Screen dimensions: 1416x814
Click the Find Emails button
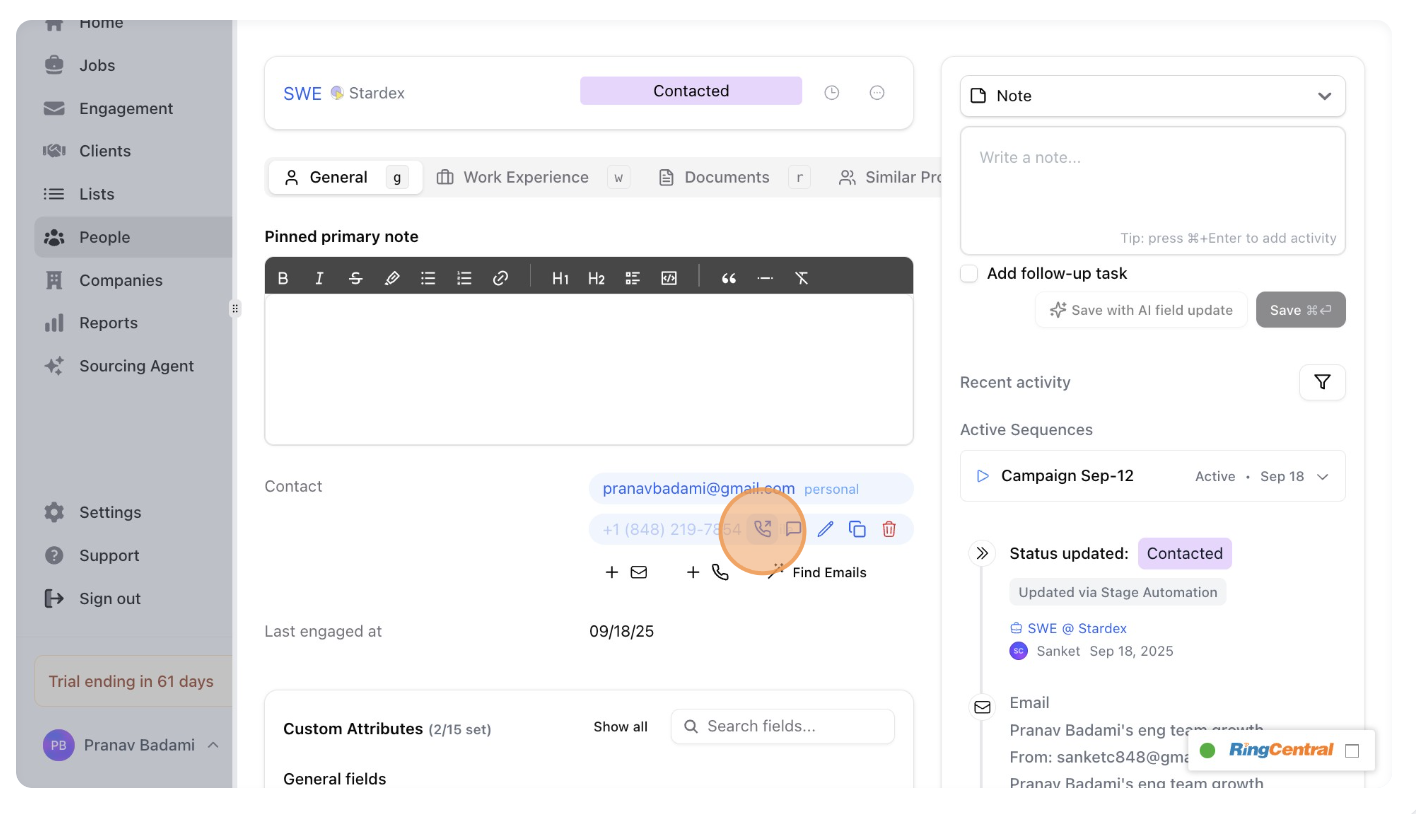[816, 572]
